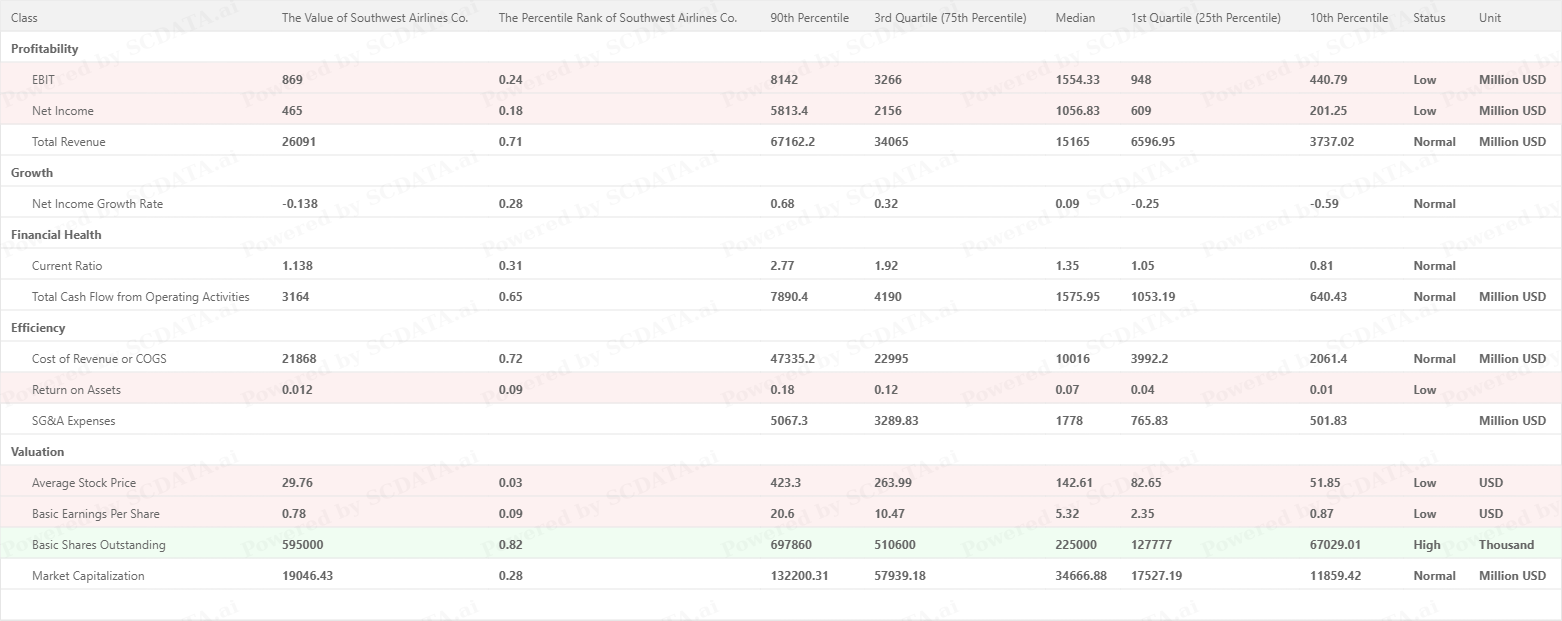Select the Current Ratio value 1.138

click(298, 266)
